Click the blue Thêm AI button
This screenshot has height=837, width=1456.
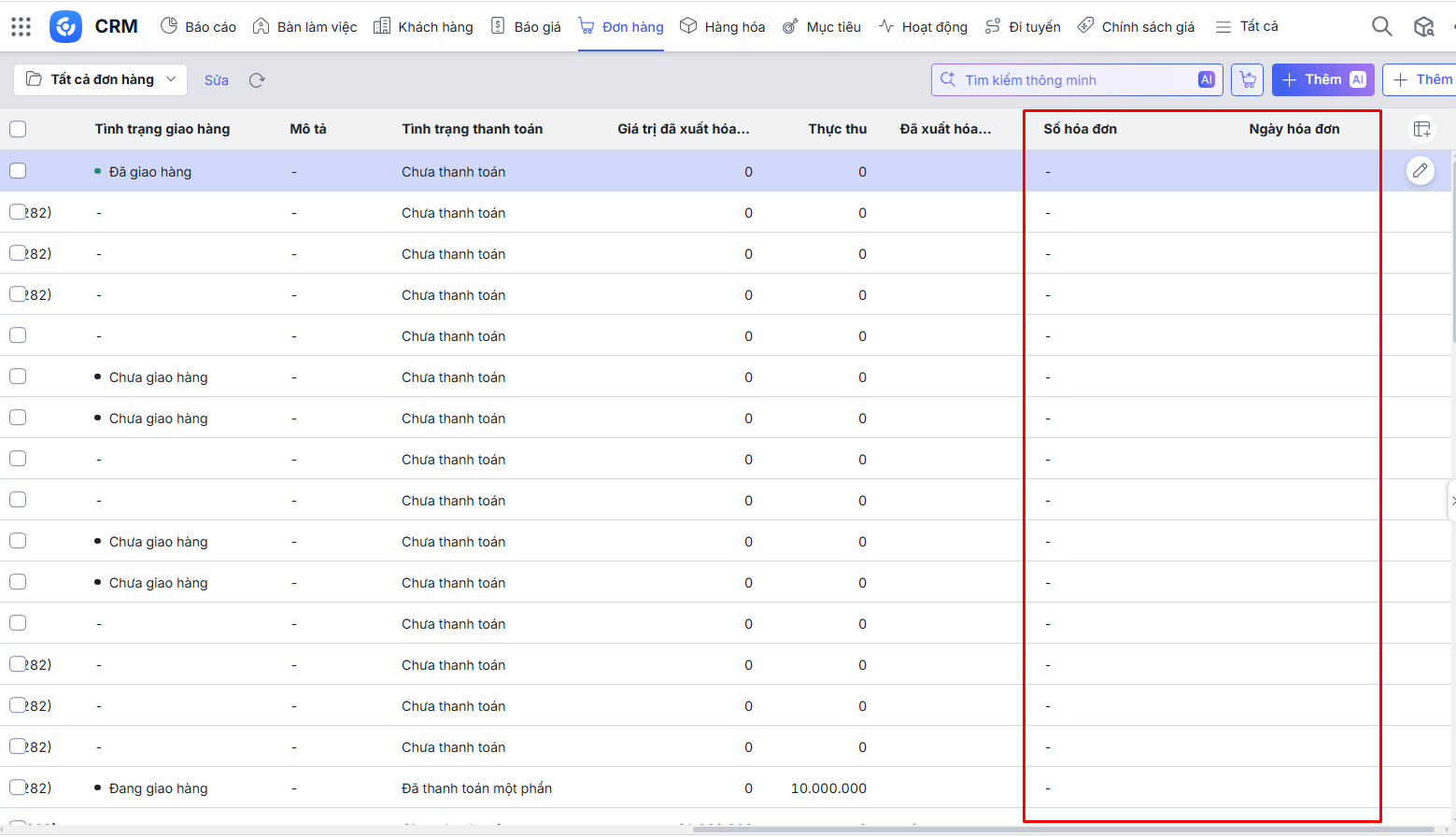1322,79
